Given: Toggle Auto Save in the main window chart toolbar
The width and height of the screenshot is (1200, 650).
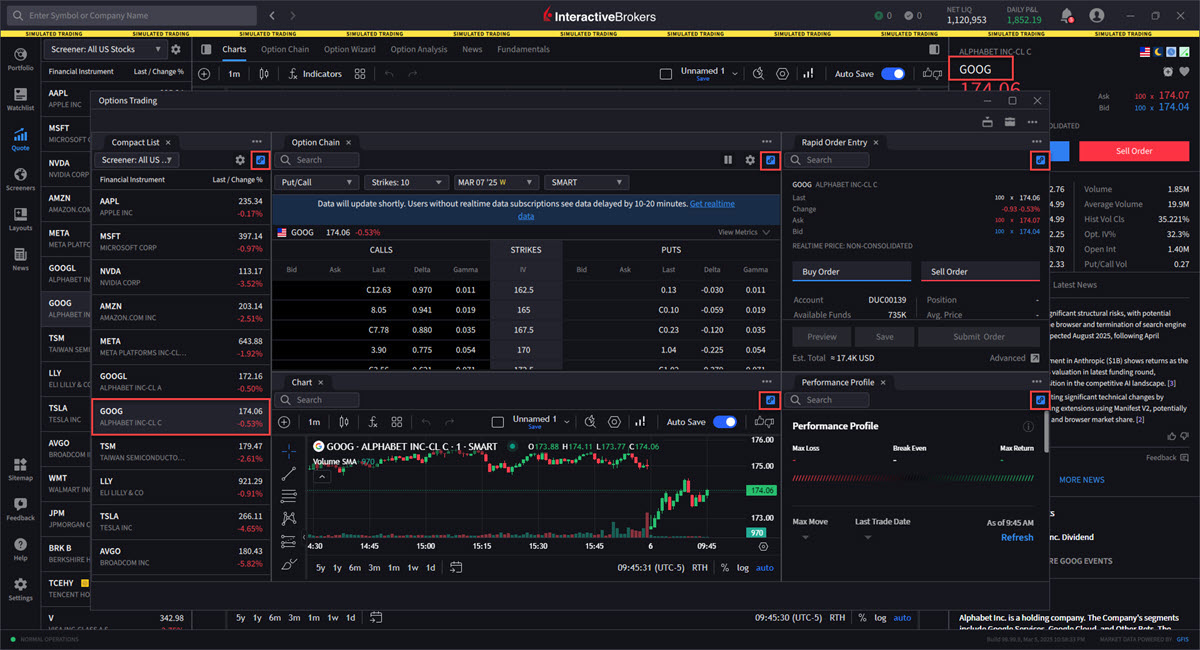Looking at the screenshot, I should click(893, 74).
